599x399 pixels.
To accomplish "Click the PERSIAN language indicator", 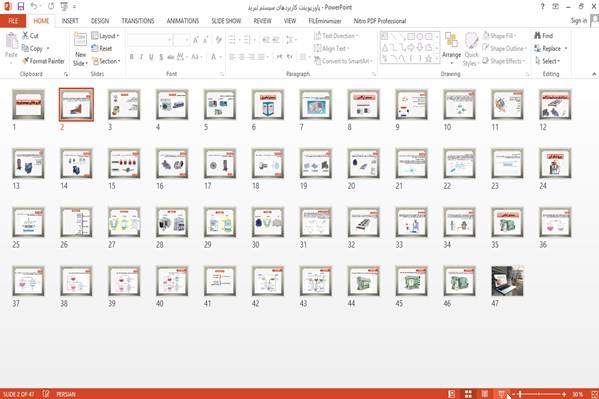I will [66, 394].
